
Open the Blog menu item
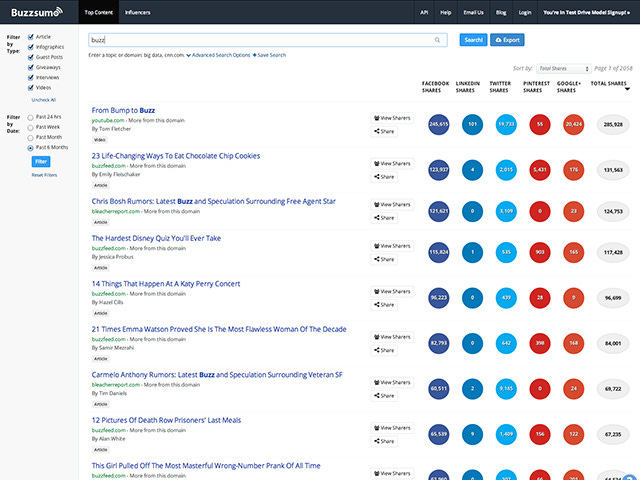point(501,12)
